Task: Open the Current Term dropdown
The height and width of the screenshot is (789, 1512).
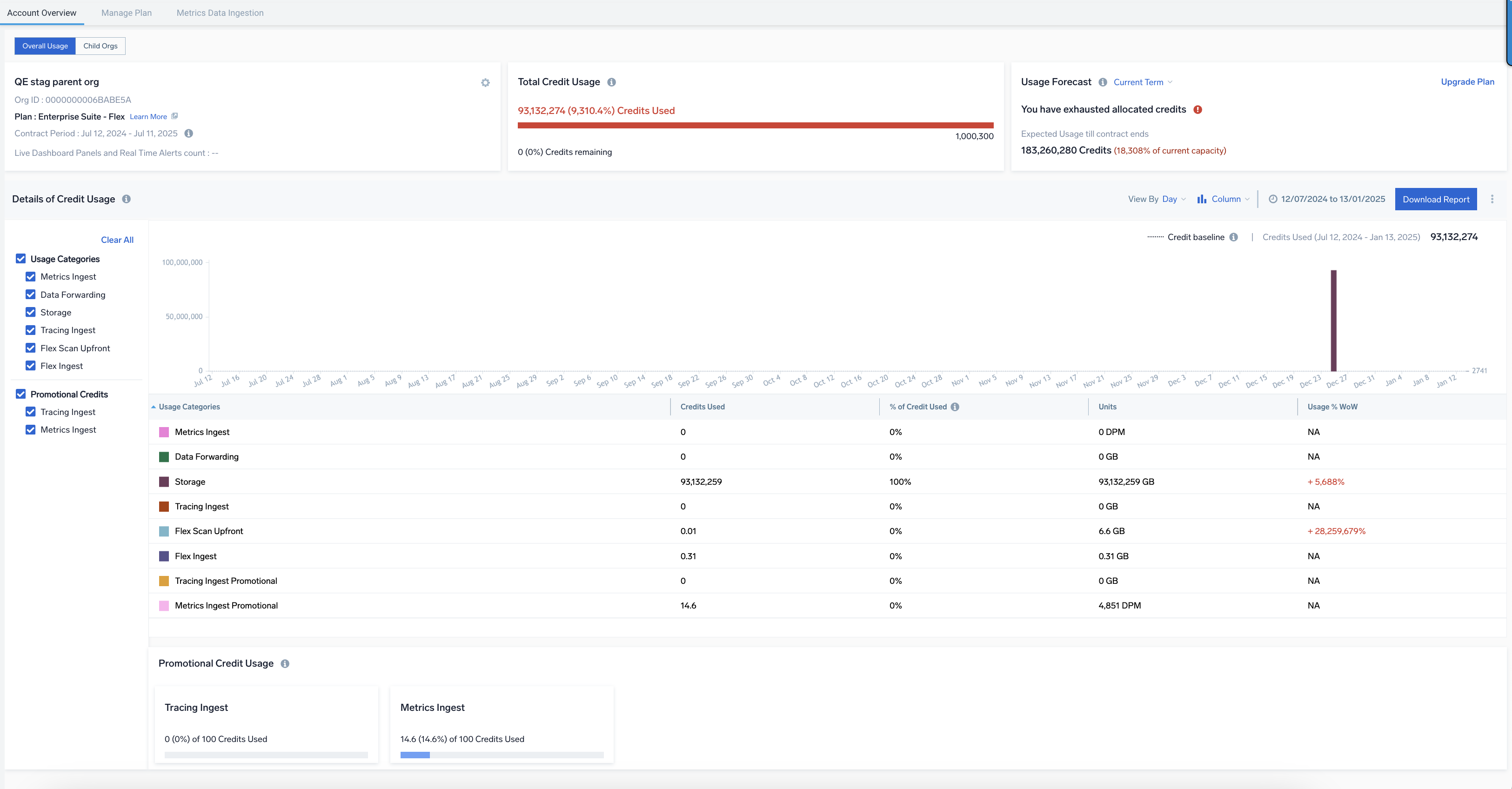Action: point(1143,82)
